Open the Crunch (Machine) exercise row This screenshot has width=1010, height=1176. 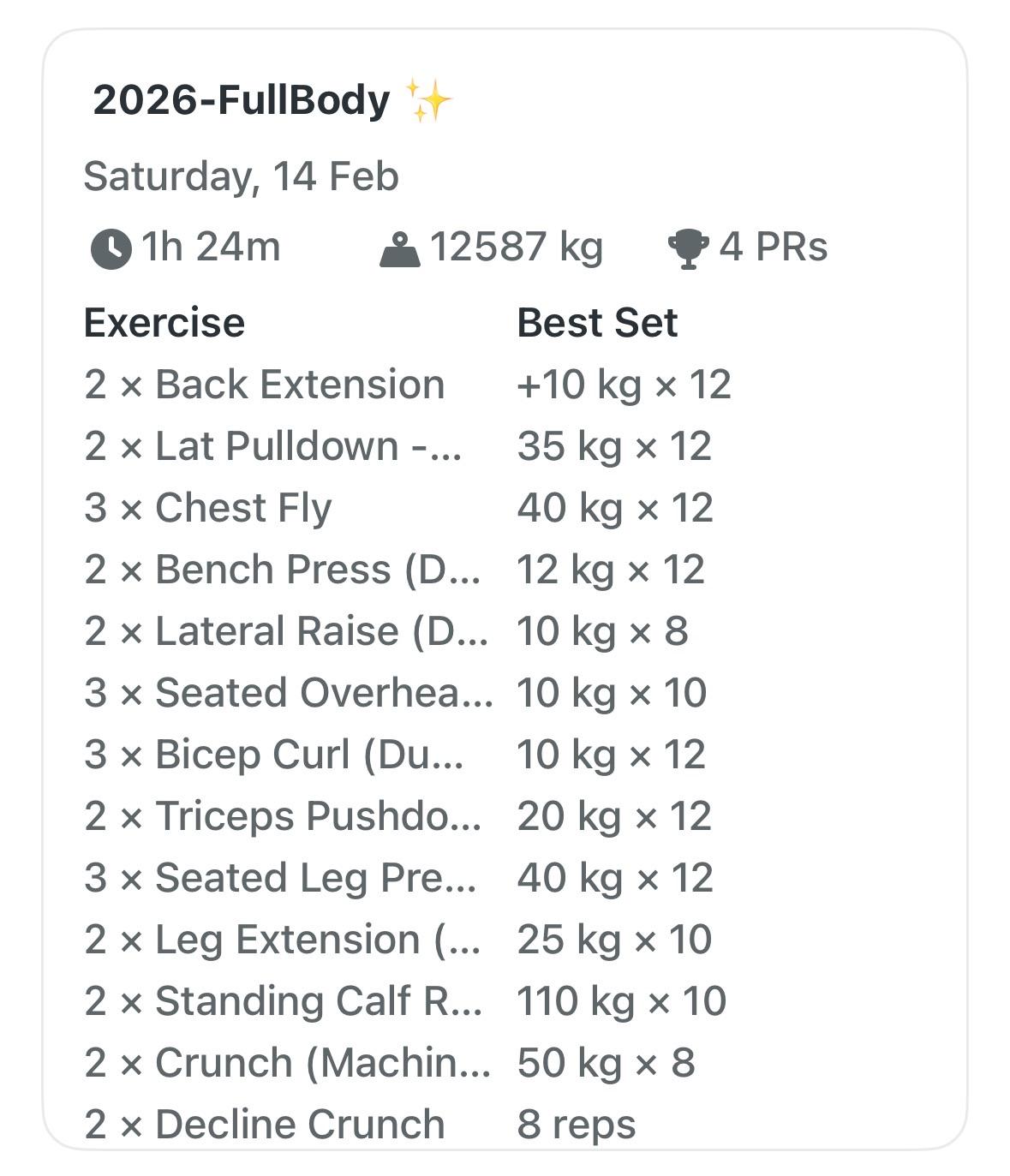point(287,1063)
